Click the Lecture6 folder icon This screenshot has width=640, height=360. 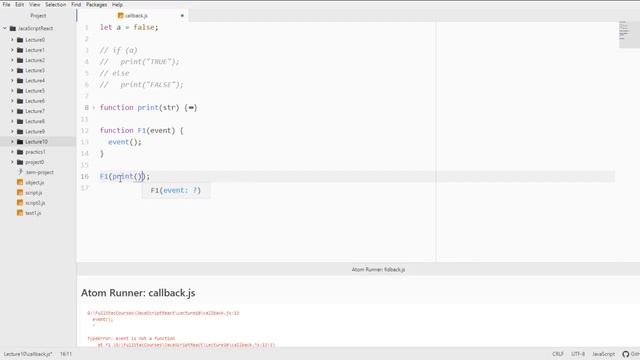(x=20, y=101)
